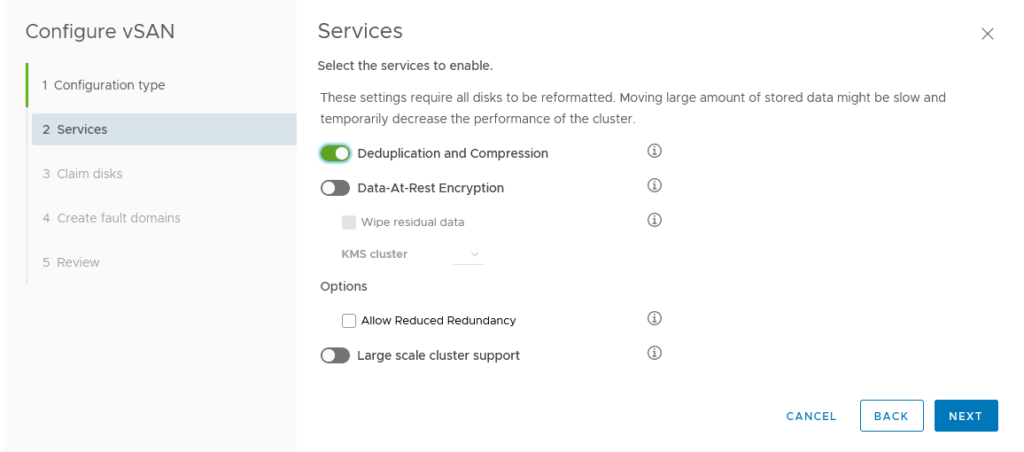Select step 3 Claim disks
Screen dimensions: 1024x452
82,174
